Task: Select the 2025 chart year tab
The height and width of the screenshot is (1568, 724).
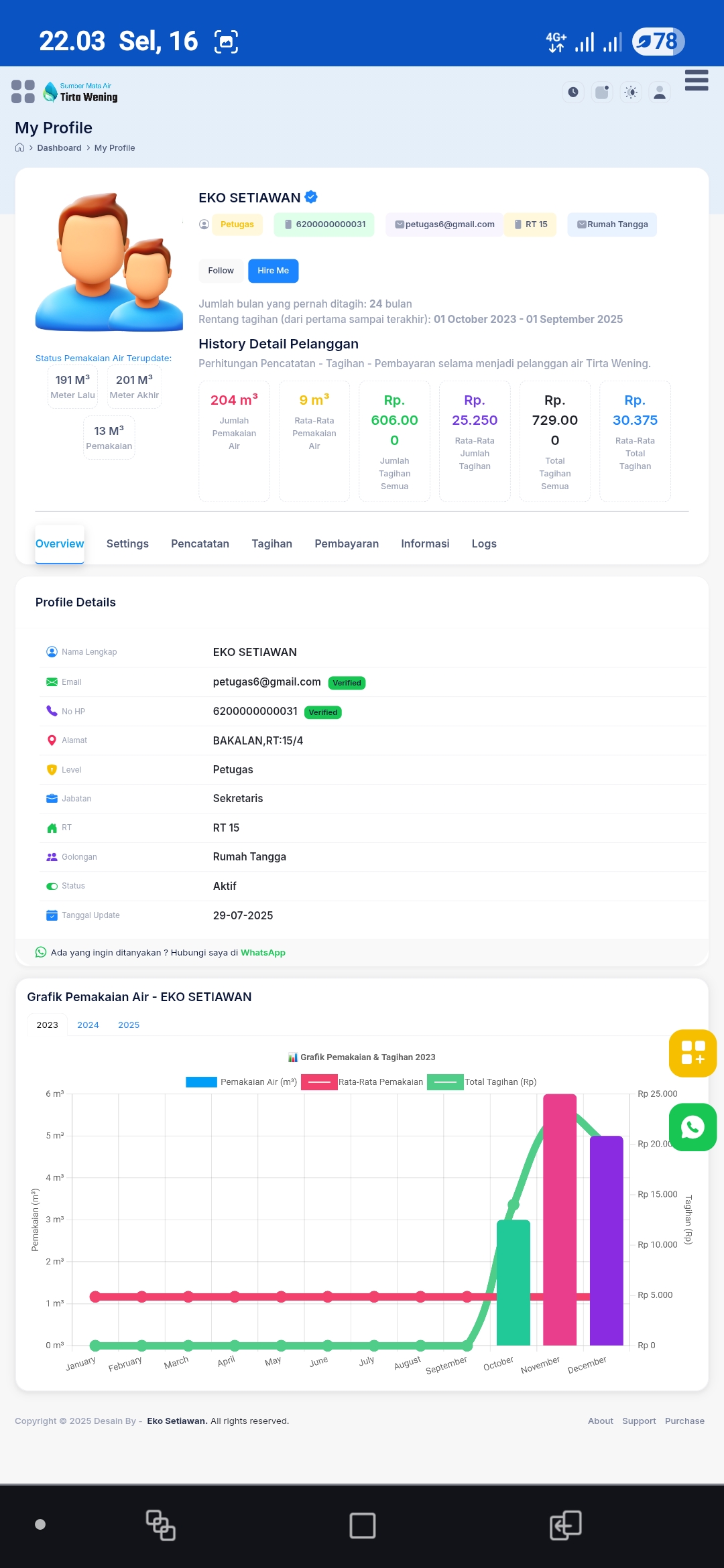Action: point(129,1025)
